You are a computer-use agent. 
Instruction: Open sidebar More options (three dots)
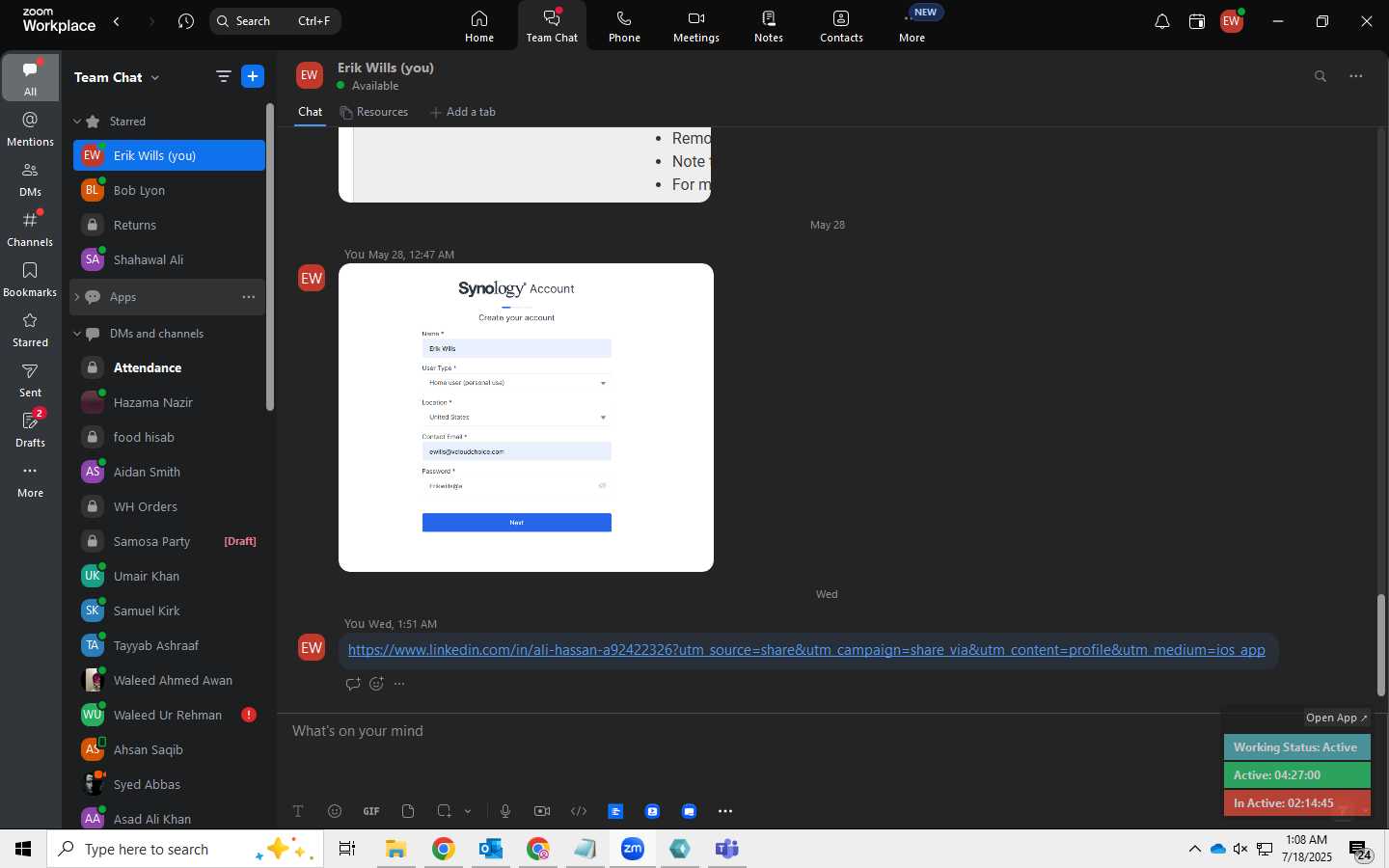(x=30, y=479)
